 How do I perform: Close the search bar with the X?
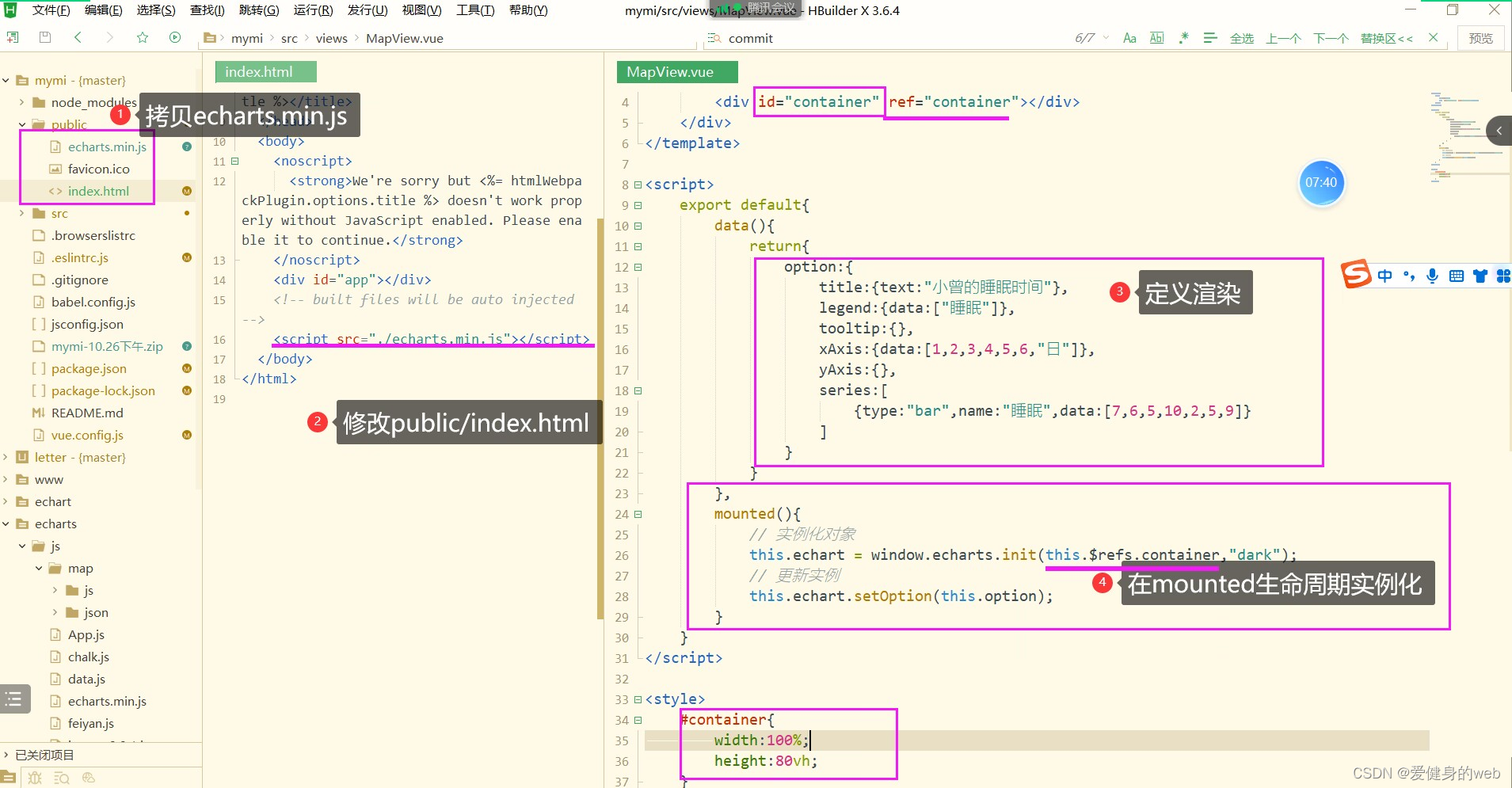click(1433, 37)
